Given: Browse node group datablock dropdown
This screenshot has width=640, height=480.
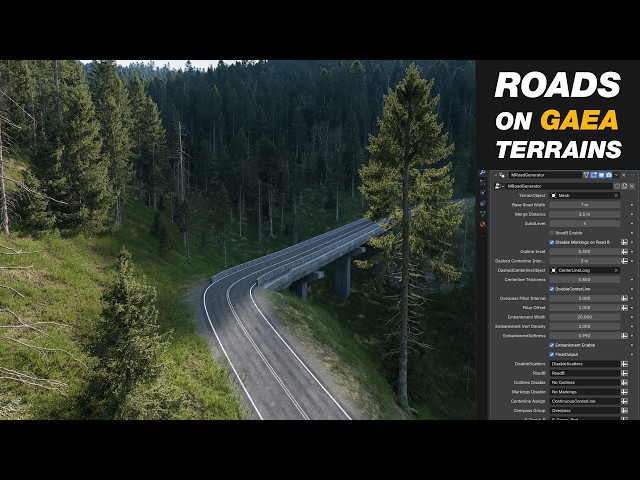Looking at the screenshot, I should tap(499, 186).
